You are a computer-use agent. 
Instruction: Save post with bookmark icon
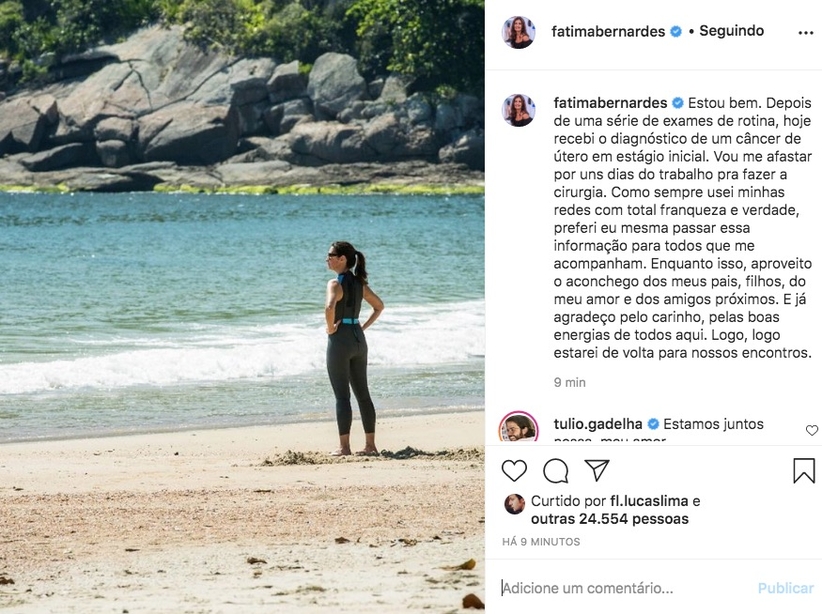(804, 471)
